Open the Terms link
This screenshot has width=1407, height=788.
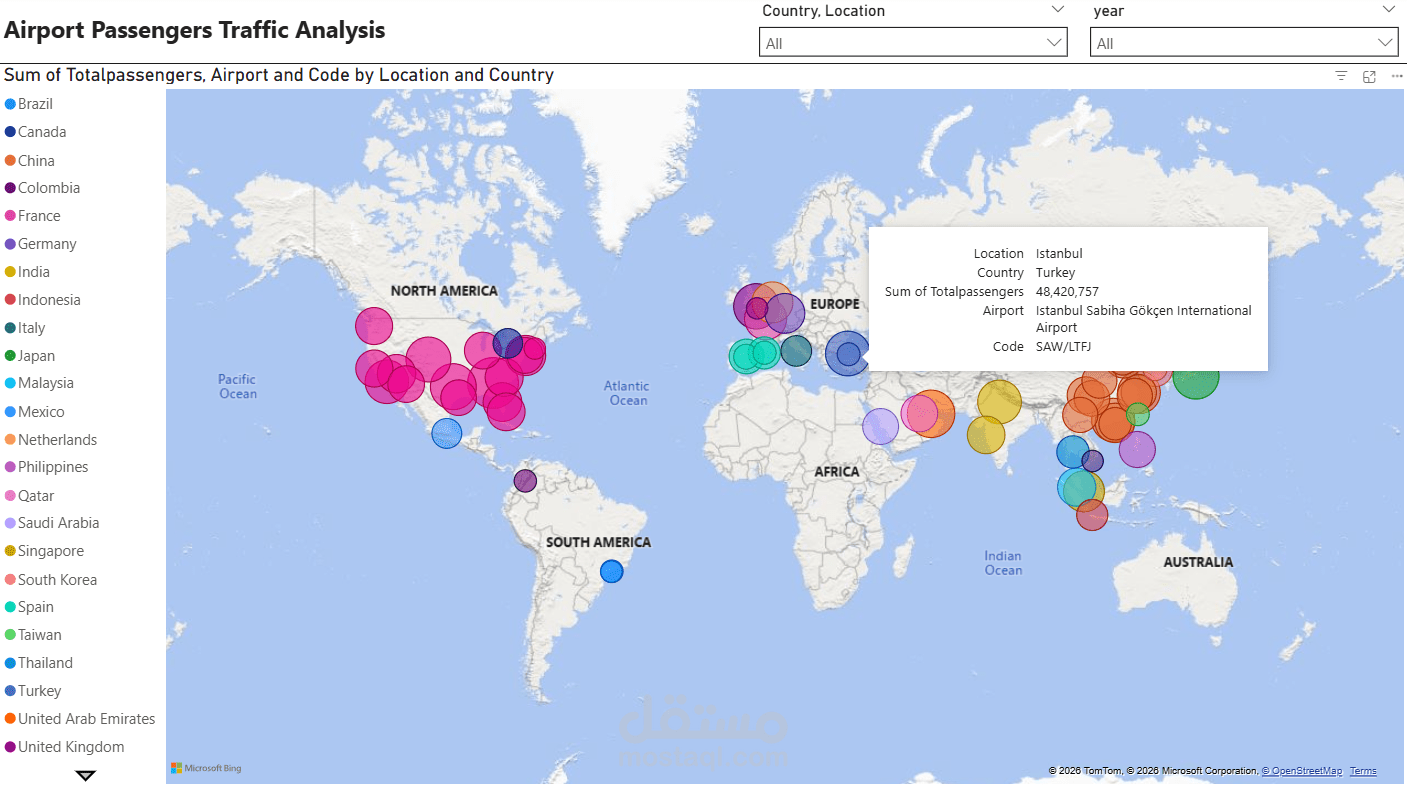pyautogui.click(x=1363, y=771)
